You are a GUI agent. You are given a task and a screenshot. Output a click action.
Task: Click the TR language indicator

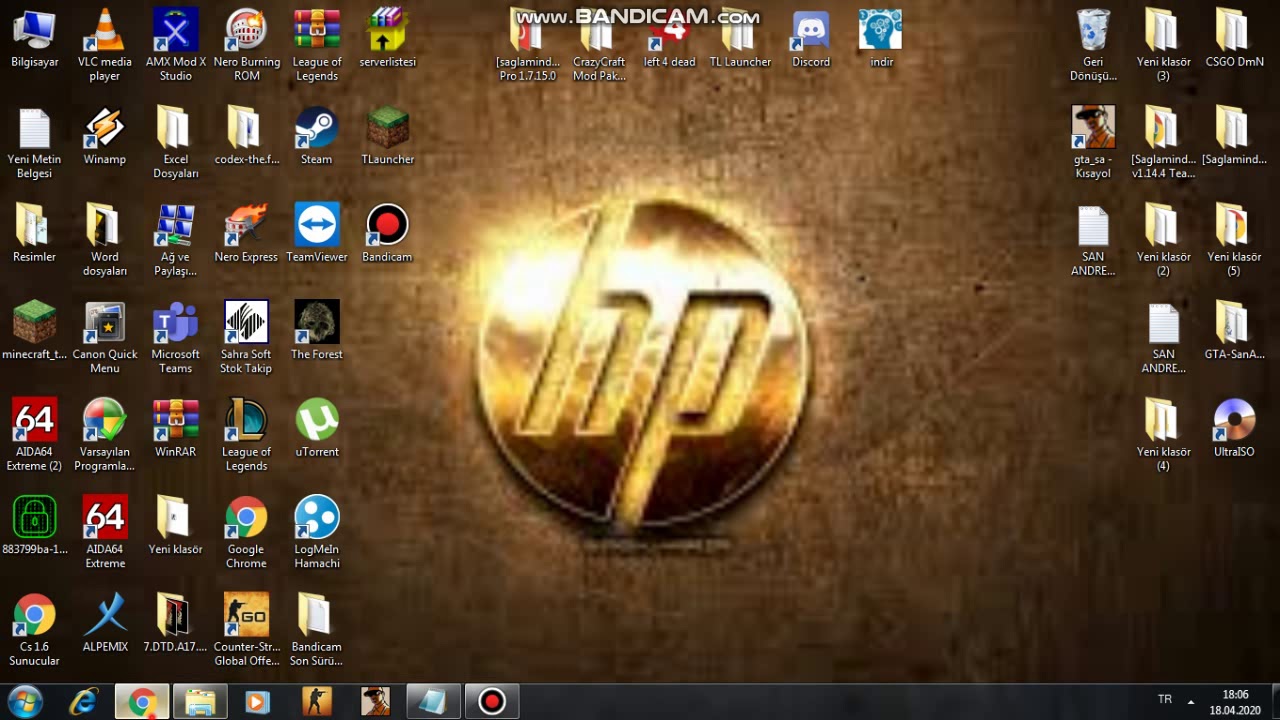click(1165, 699)
